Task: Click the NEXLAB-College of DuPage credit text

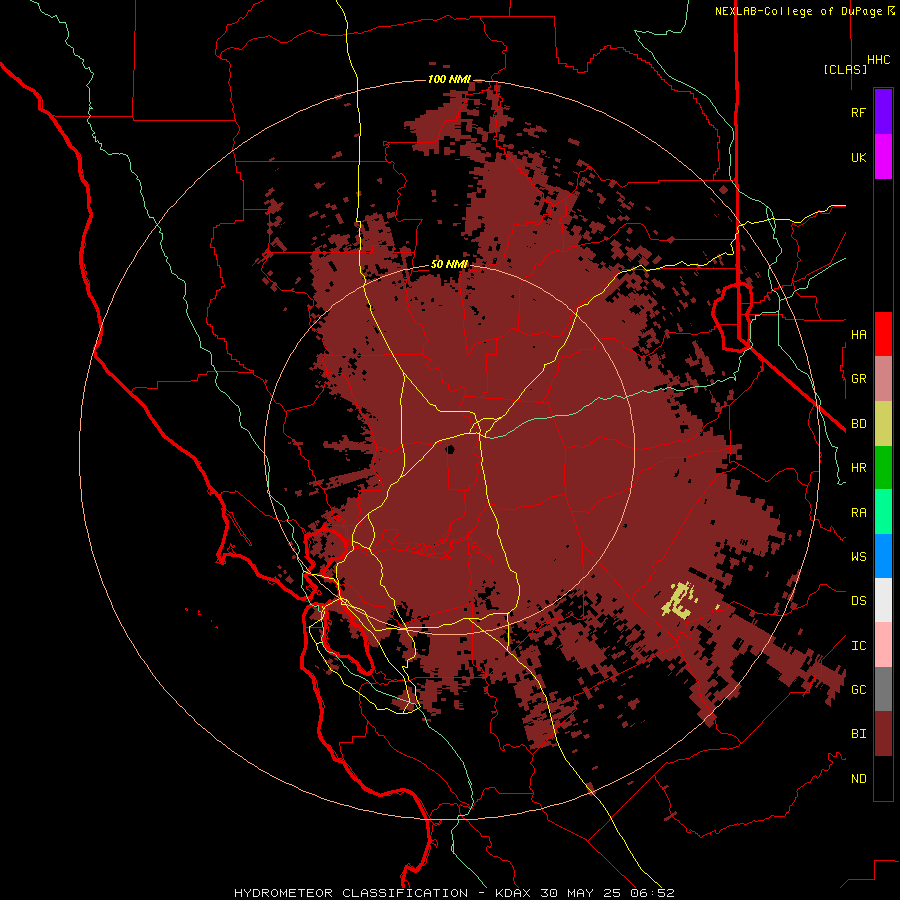Action: click(798, 11)
